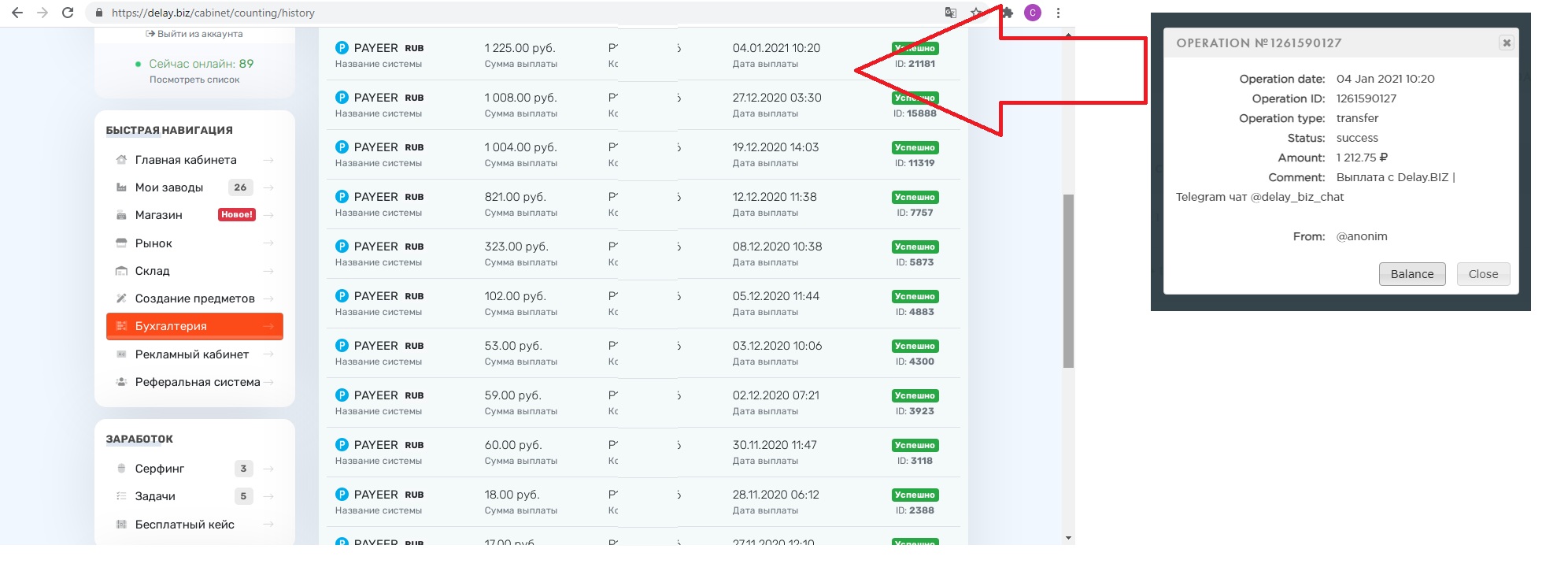Click the Новое! badge on Магазин
Viewport: 1568px width, 586px height.
[x=237, y=214]
